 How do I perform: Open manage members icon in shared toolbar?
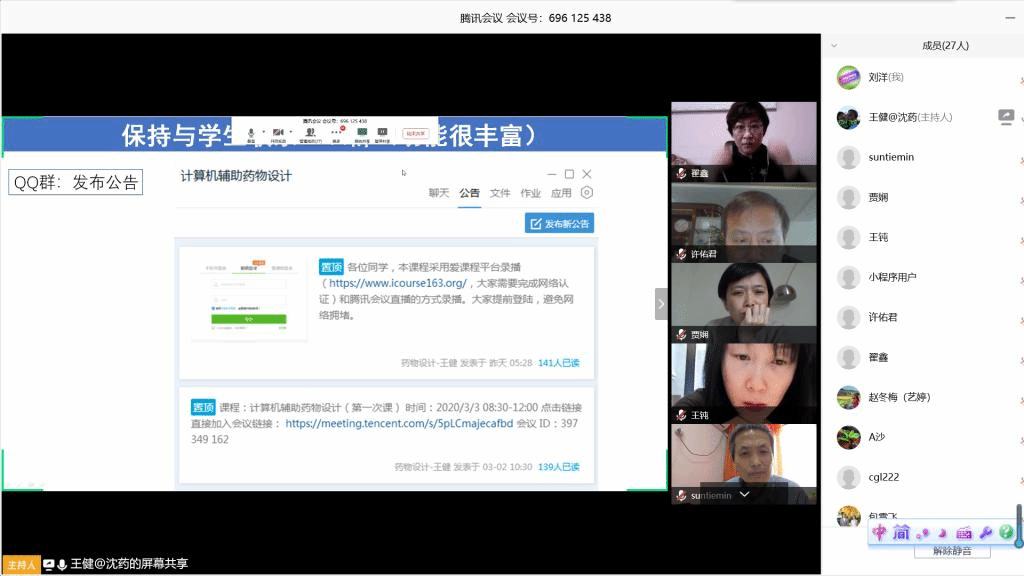(x=310, y=131)
